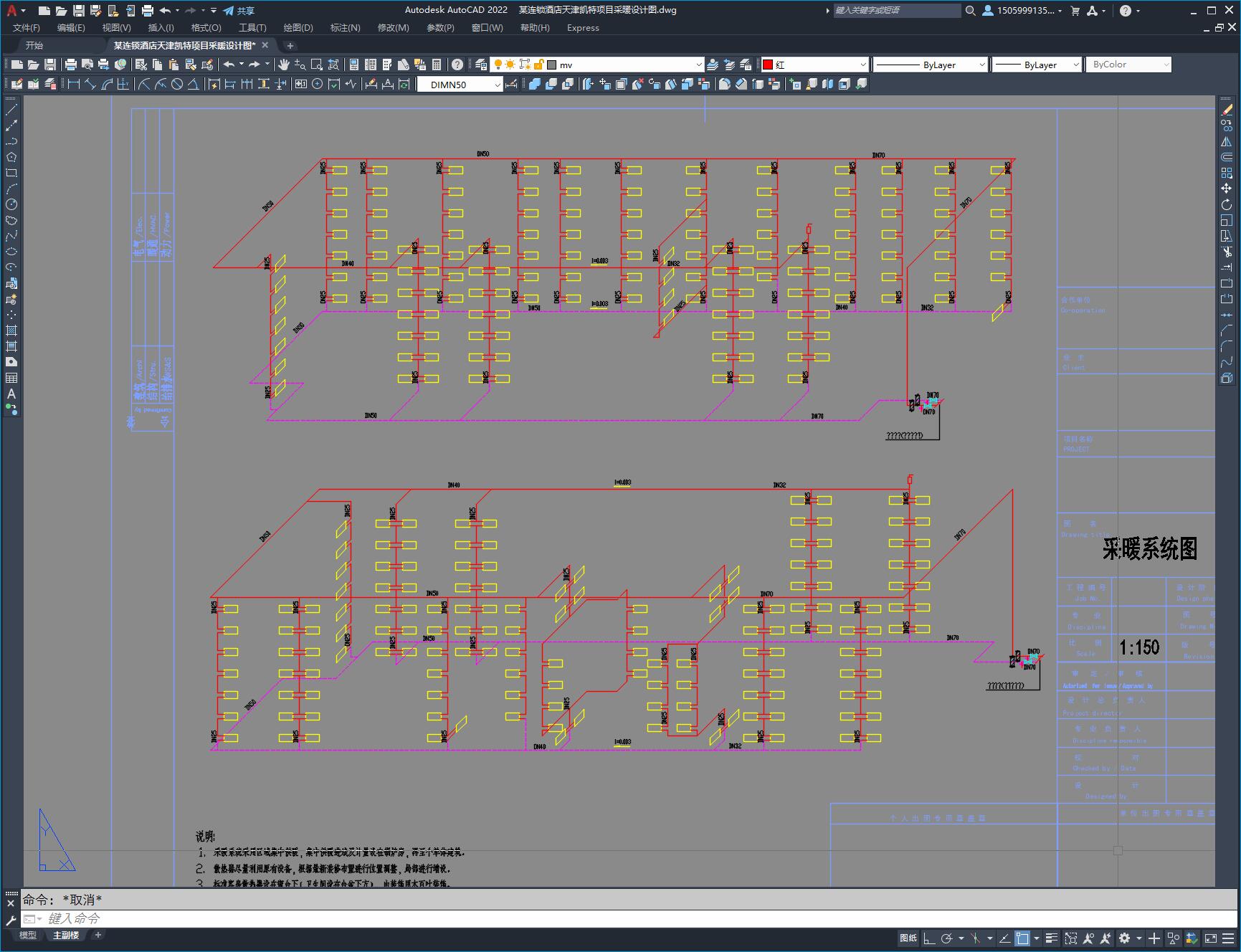1241x952 pixels.
Task: Select the Rotate tool in modify toolbar
Action: pos(1227,204)
